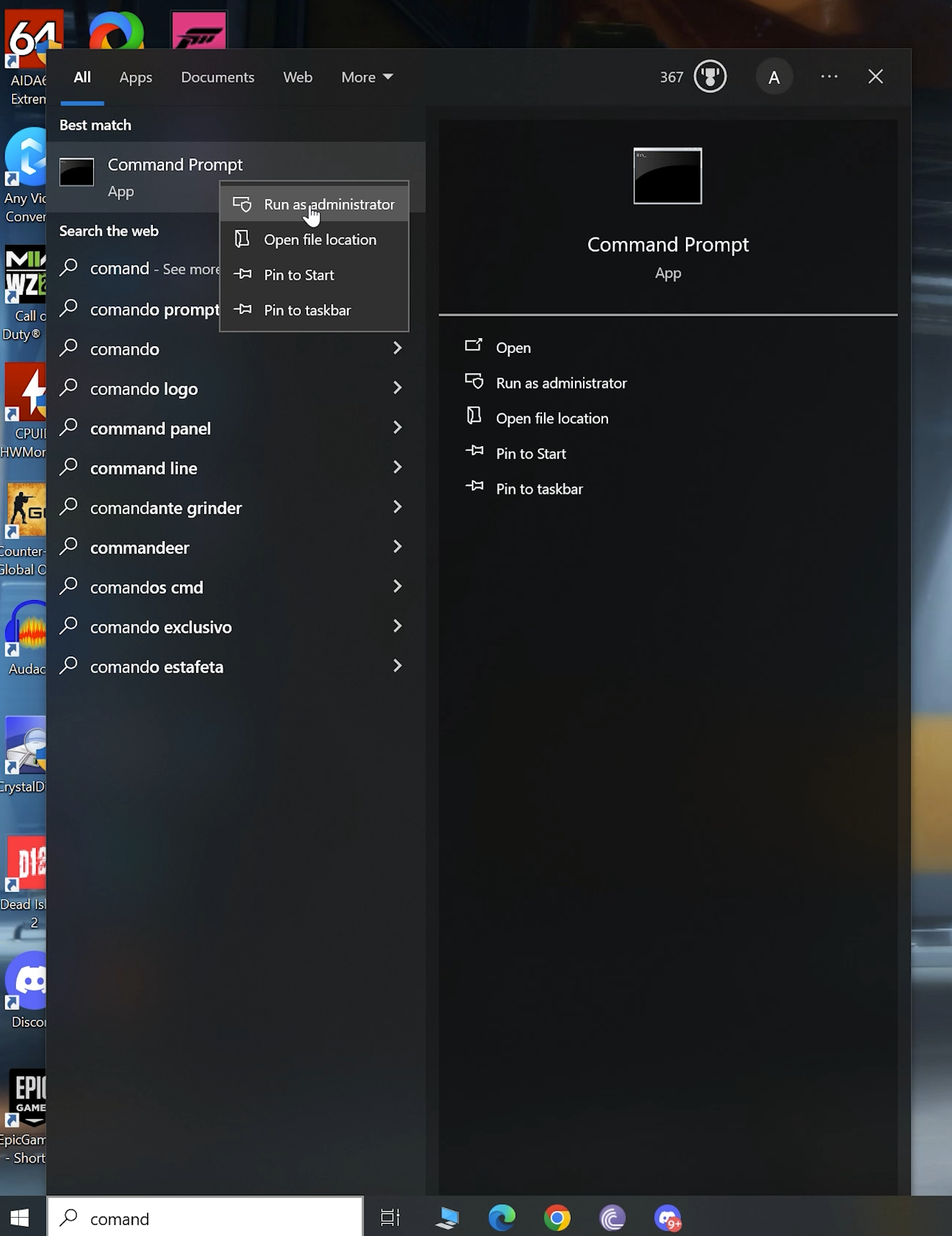Viewport: 952px width, 1236px height.
Task: Expand the commandeer suggestion arrow
Action: (x=397, y=546)
